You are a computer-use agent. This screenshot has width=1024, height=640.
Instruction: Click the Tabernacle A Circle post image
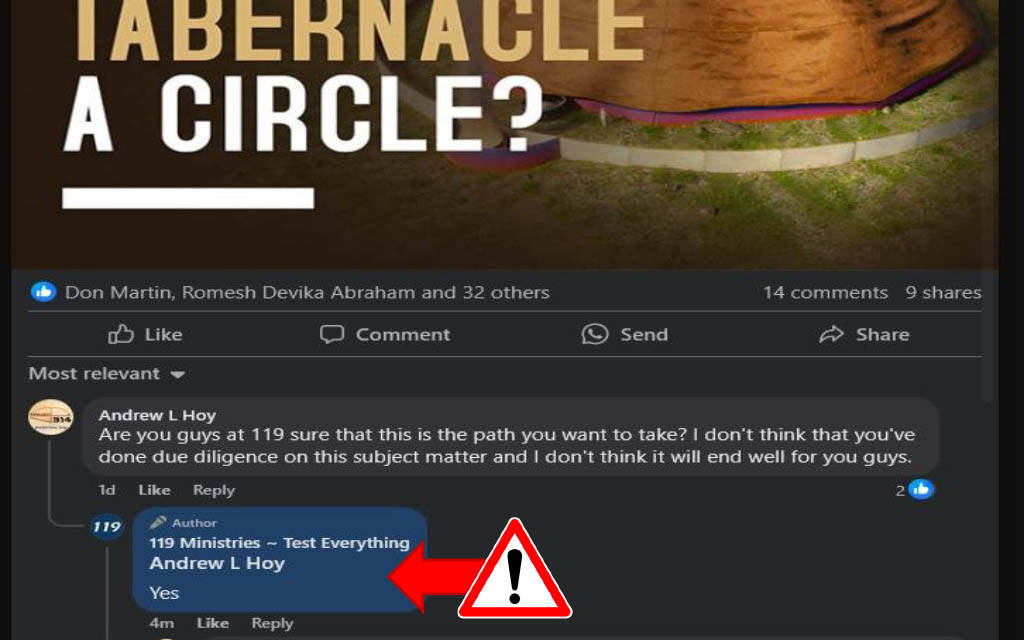(504, 134)
